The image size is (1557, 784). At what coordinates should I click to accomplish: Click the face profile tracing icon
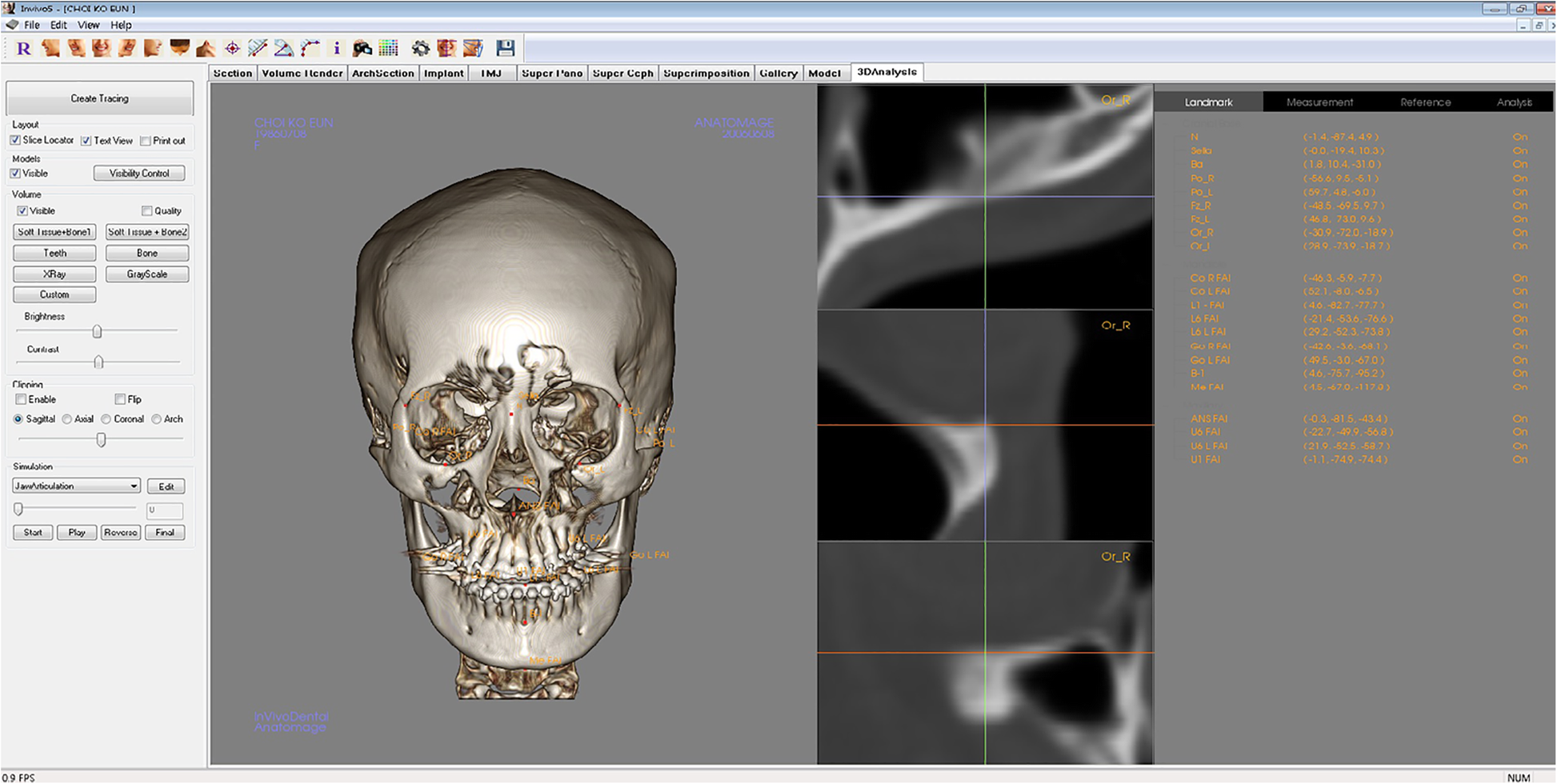click(473, 49)
